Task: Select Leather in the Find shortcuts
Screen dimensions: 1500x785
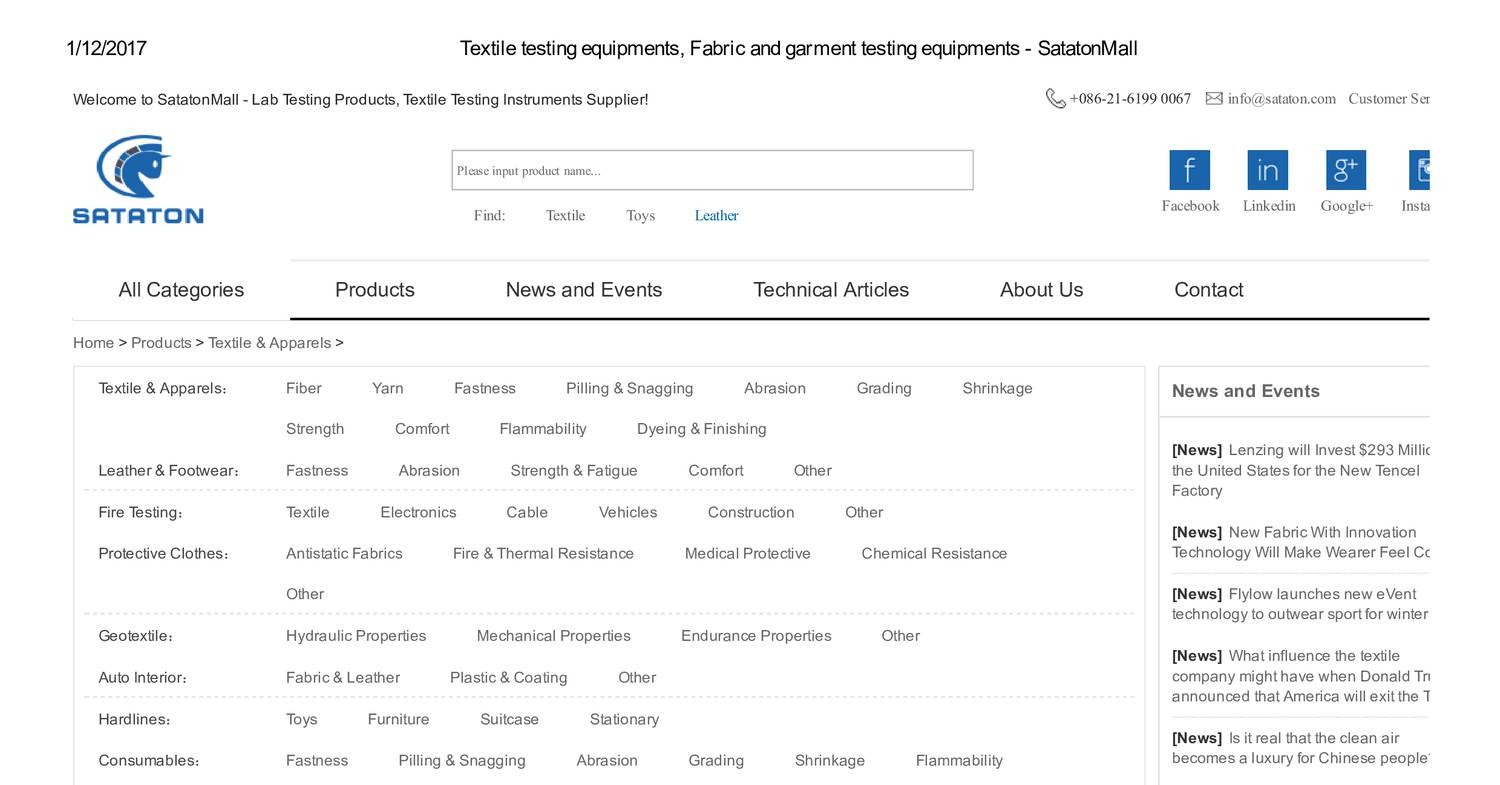Action: click(716, 216)
